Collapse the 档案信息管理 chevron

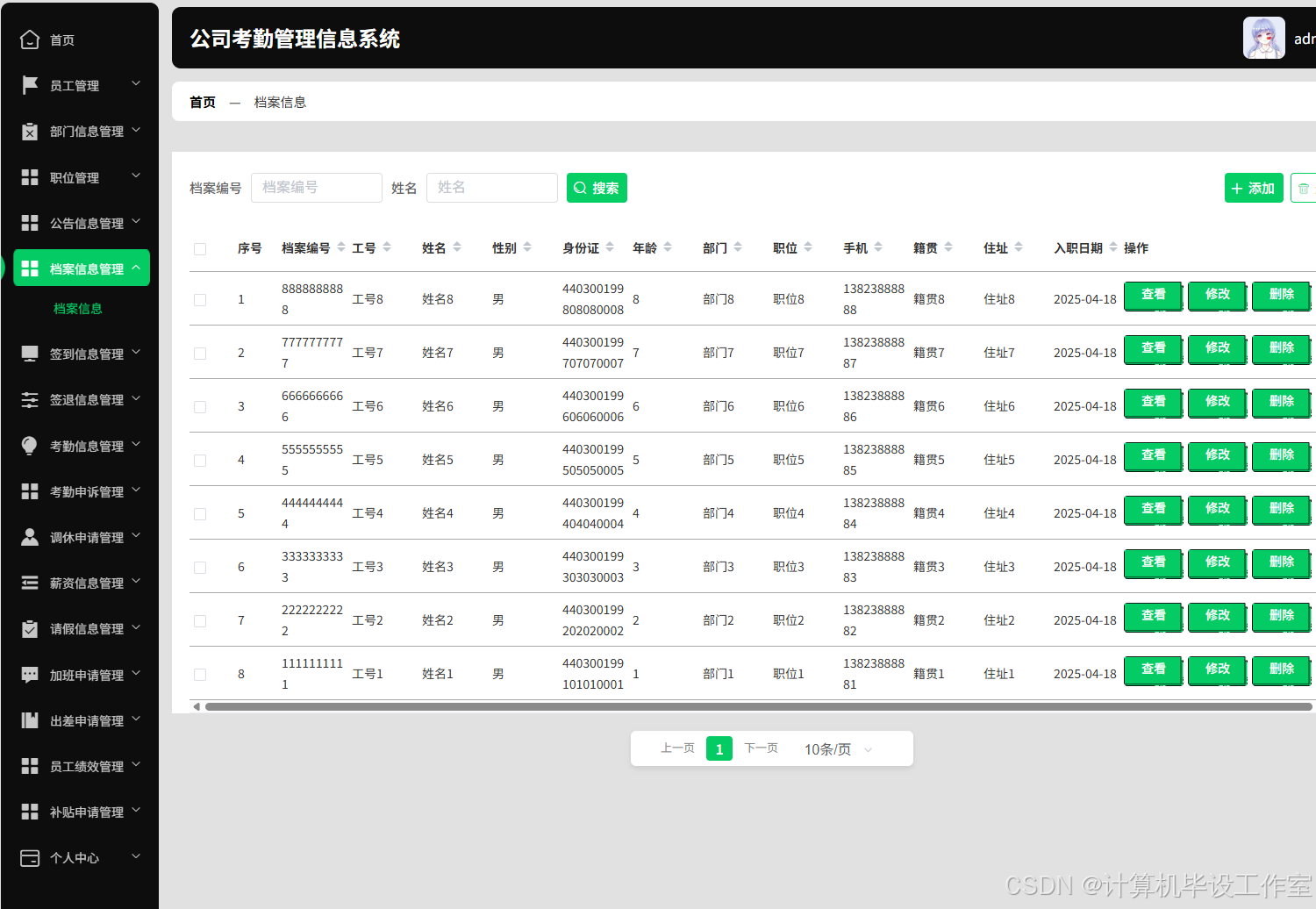(x=136, y=267)
